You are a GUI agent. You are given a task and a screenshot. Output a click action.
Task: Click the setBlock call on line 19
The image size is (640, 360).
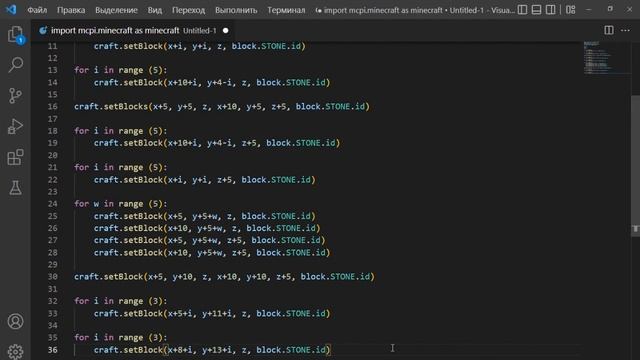[217, 143]
